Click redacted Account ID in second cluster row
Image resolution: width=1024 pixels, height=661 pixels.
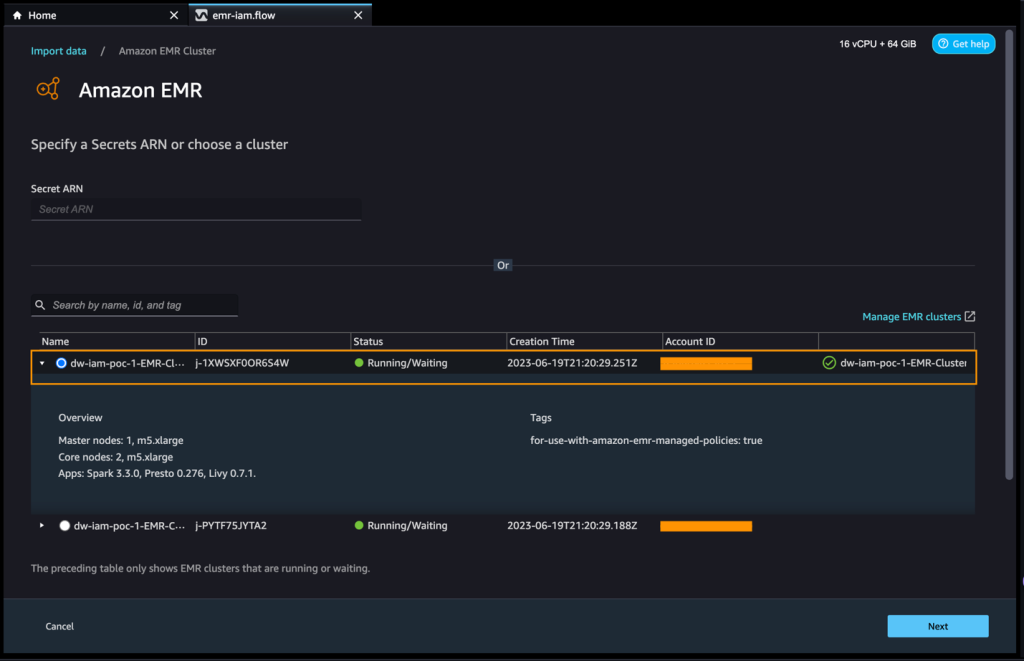pos(706,526)
